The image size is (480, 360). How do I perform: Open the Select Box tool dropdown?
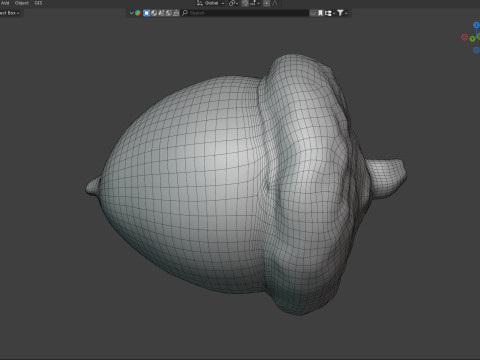click(x=10, y=13)
